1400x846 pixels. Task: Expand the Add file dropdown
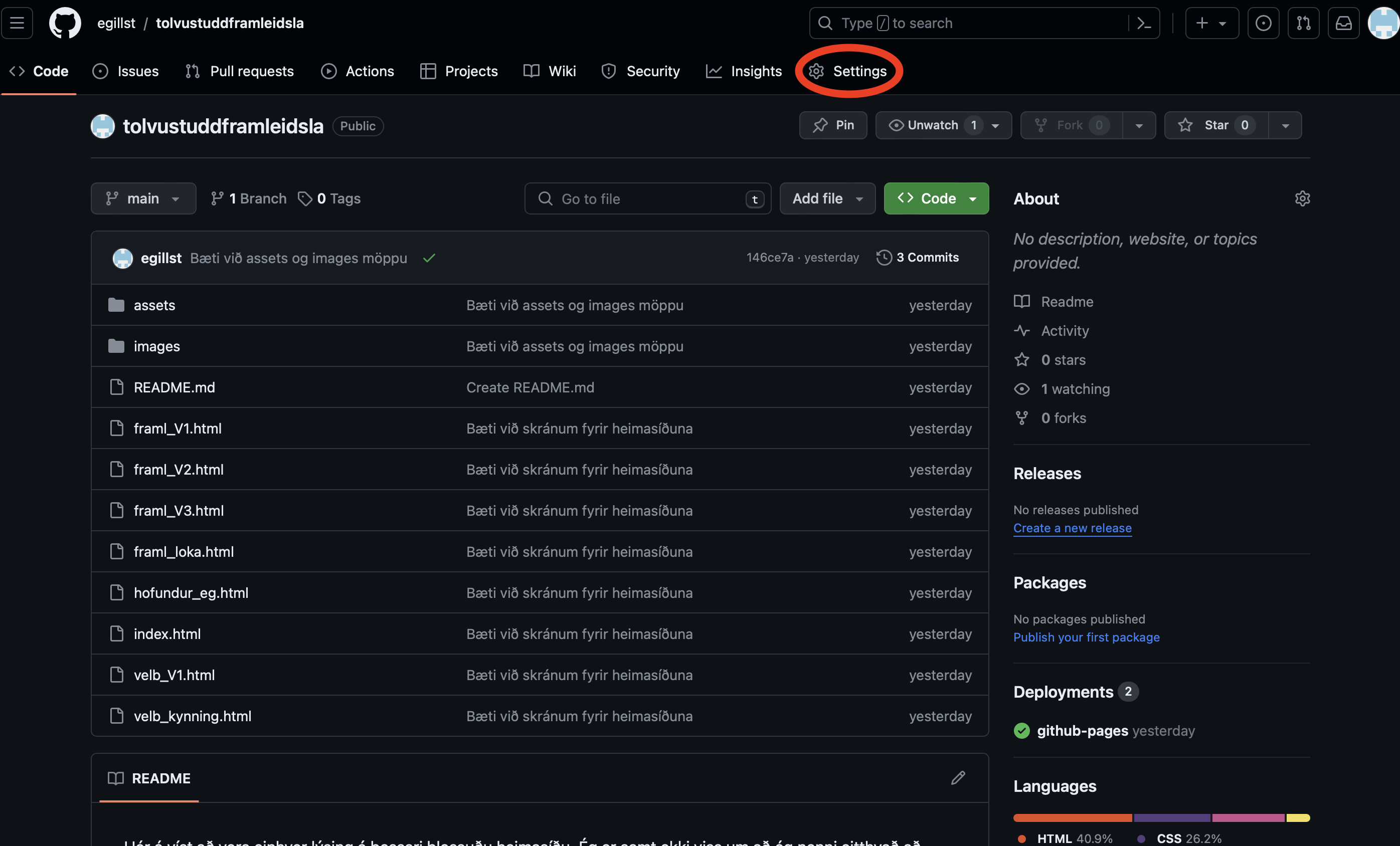[x=827, y=199]
